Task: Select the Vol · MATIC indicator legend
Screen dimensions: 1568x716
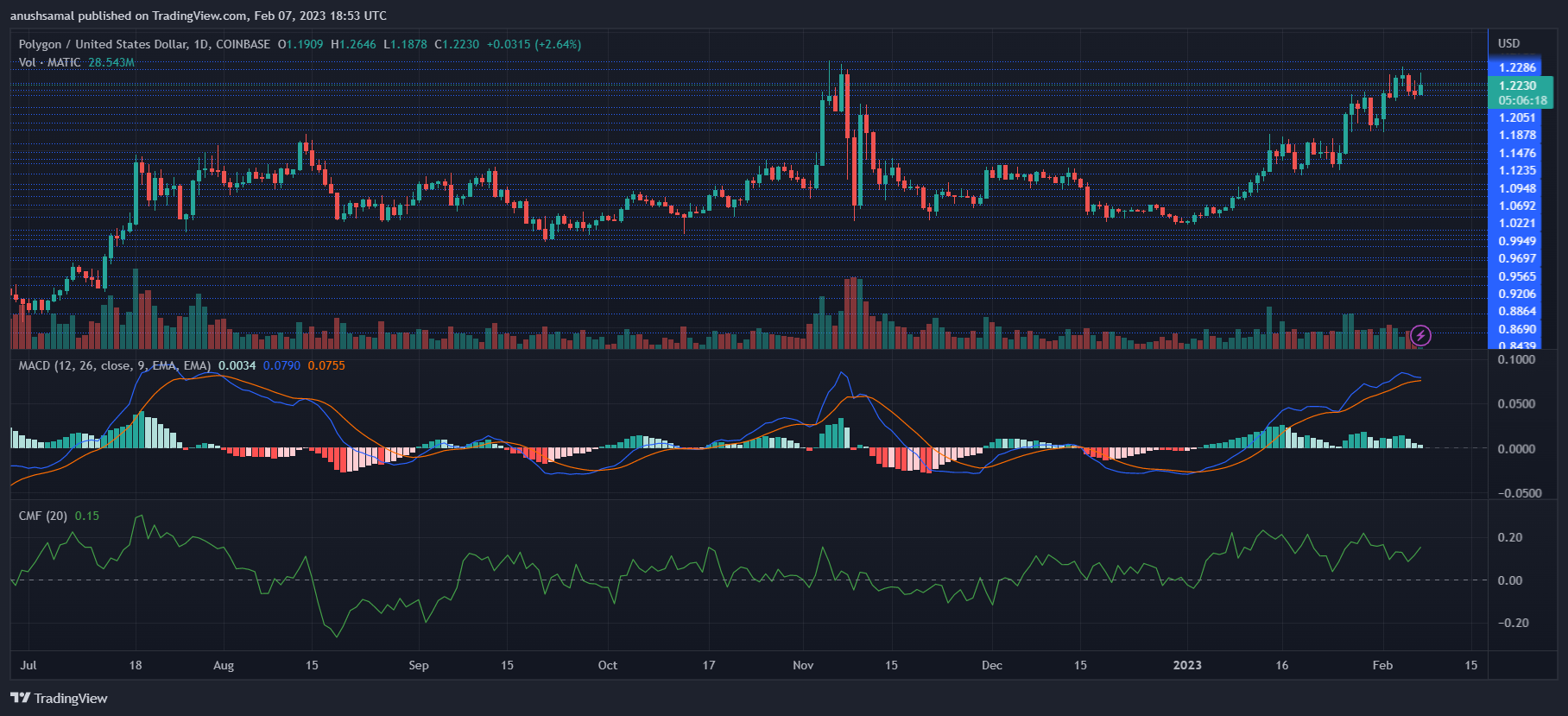Action: point(49,62)
